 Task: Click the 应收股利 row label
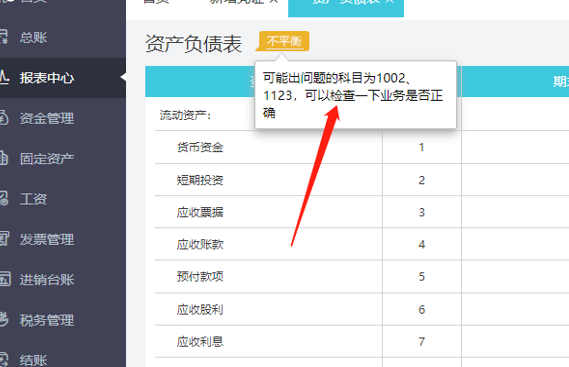(200, 310)
